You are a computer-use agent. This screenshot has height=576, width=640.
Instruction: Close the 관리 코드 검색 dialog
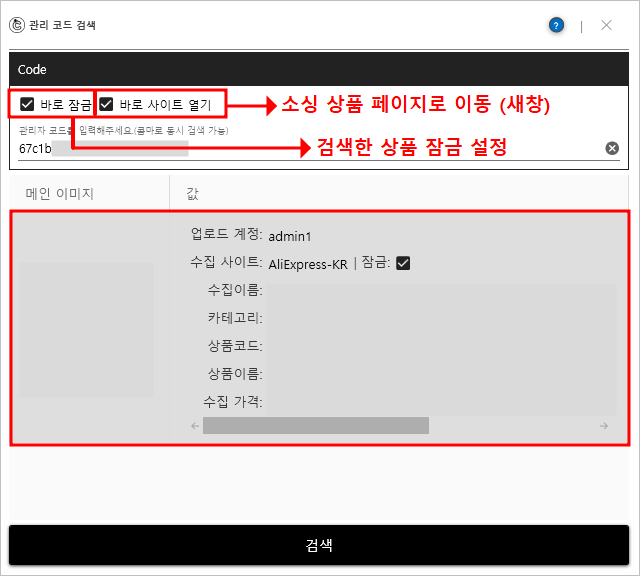tap(606, 25)
